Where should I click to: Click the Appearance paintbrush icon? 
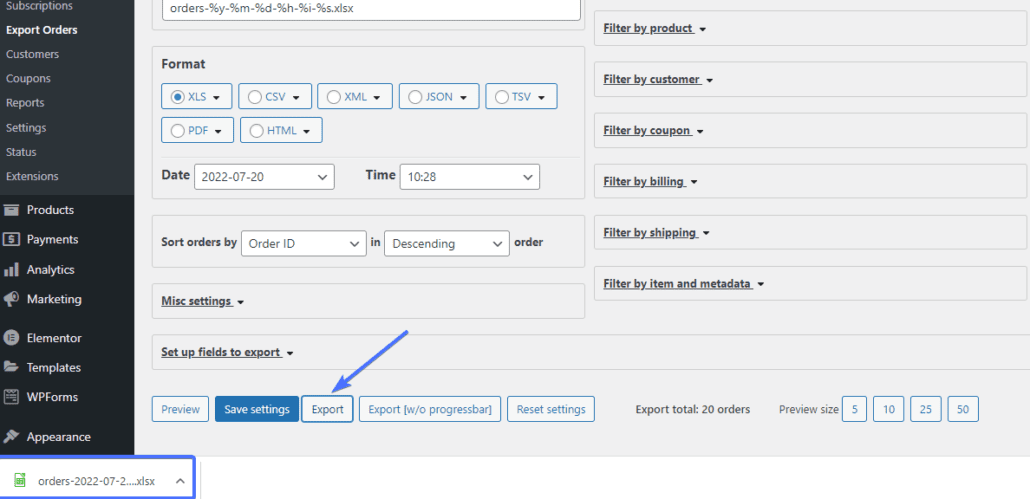pyautogui.click(x=11, y=437)
